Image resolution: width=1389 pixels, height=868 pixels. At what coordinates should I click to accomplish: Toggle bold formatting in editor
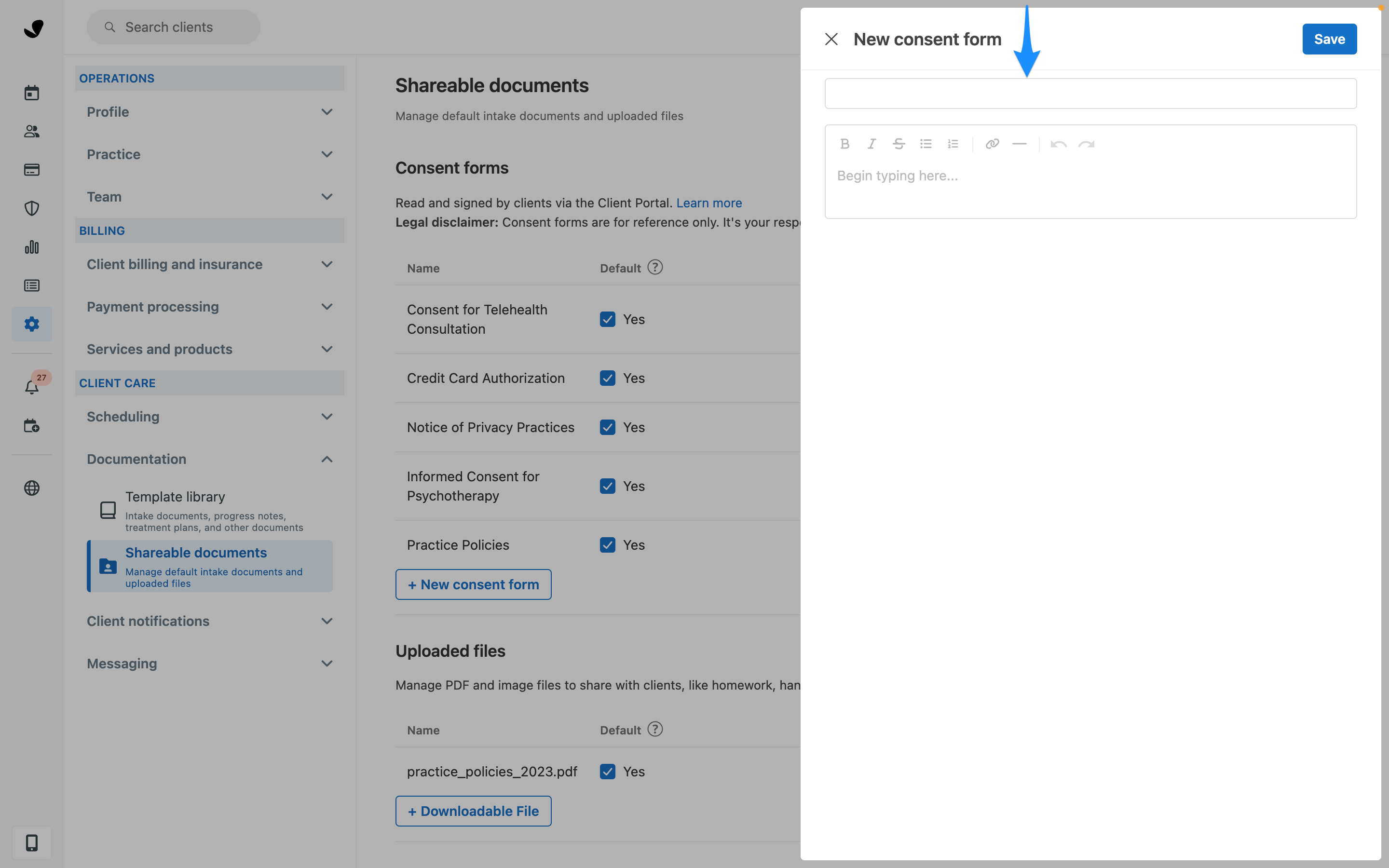pyautogui.click(x=844, y=144)
